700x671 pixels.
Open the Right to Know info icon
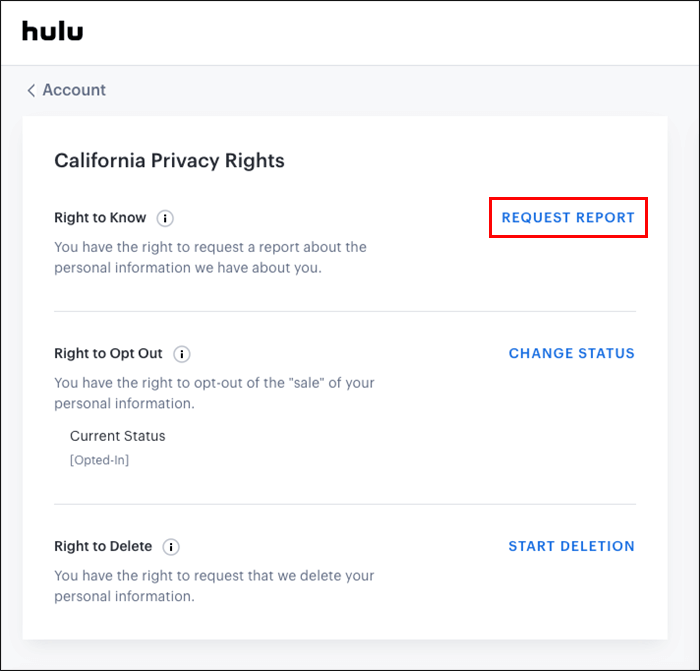[x=165, y=218]
